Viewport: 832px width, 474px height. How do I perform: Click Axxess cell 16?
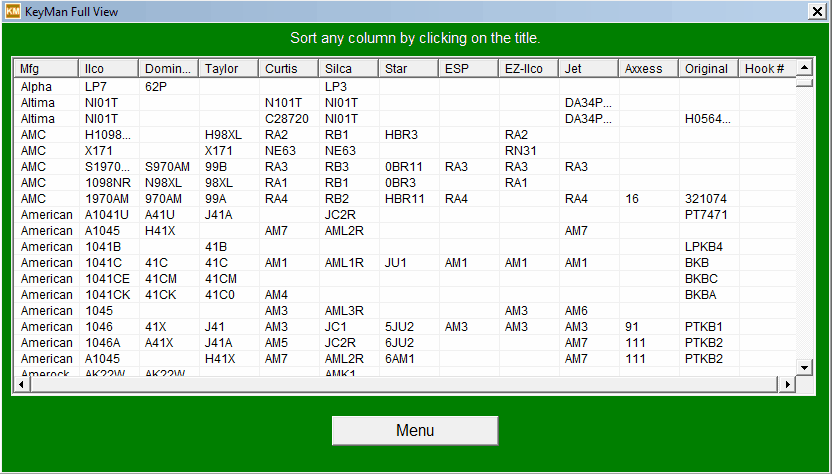pyautogui.click(x=632, y=199)
